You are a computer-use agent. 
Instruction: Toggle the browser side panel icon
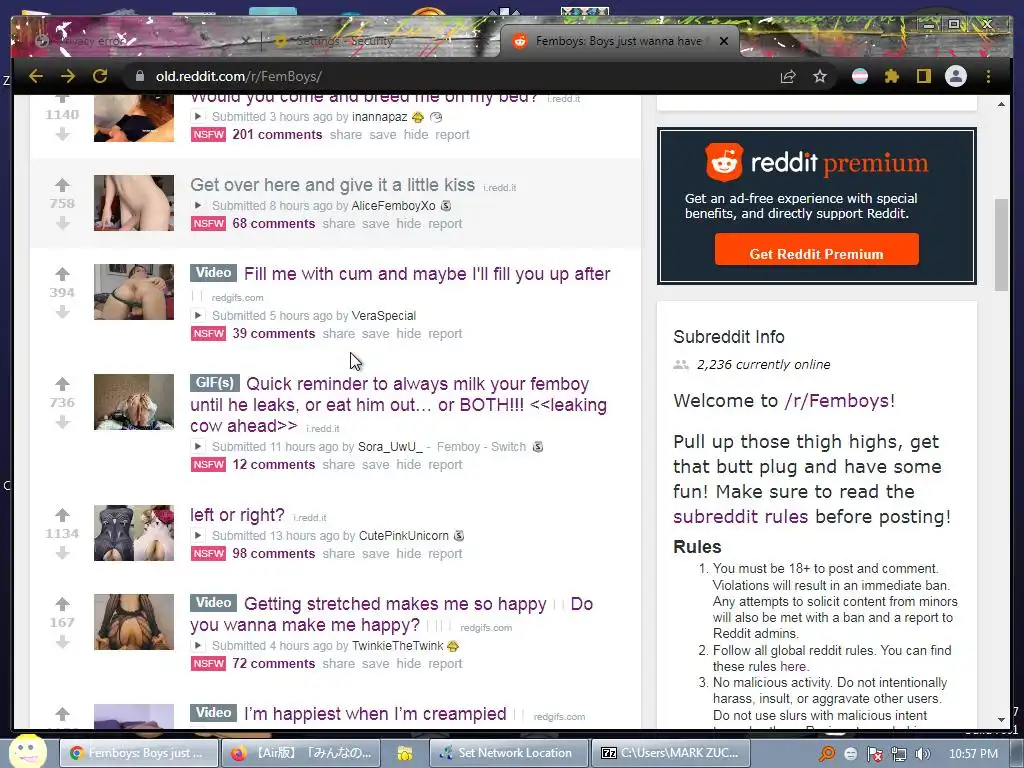tap(923, 76)
